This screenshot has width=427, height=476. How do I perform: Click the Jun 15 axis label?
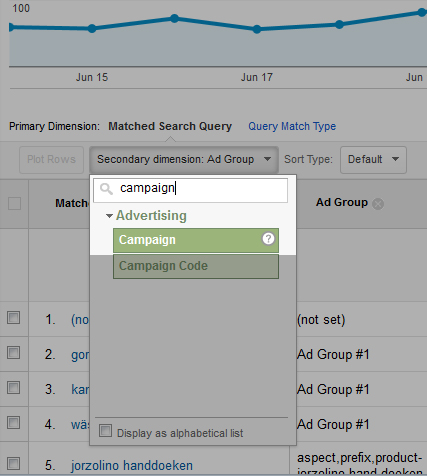tap(92, 77)
